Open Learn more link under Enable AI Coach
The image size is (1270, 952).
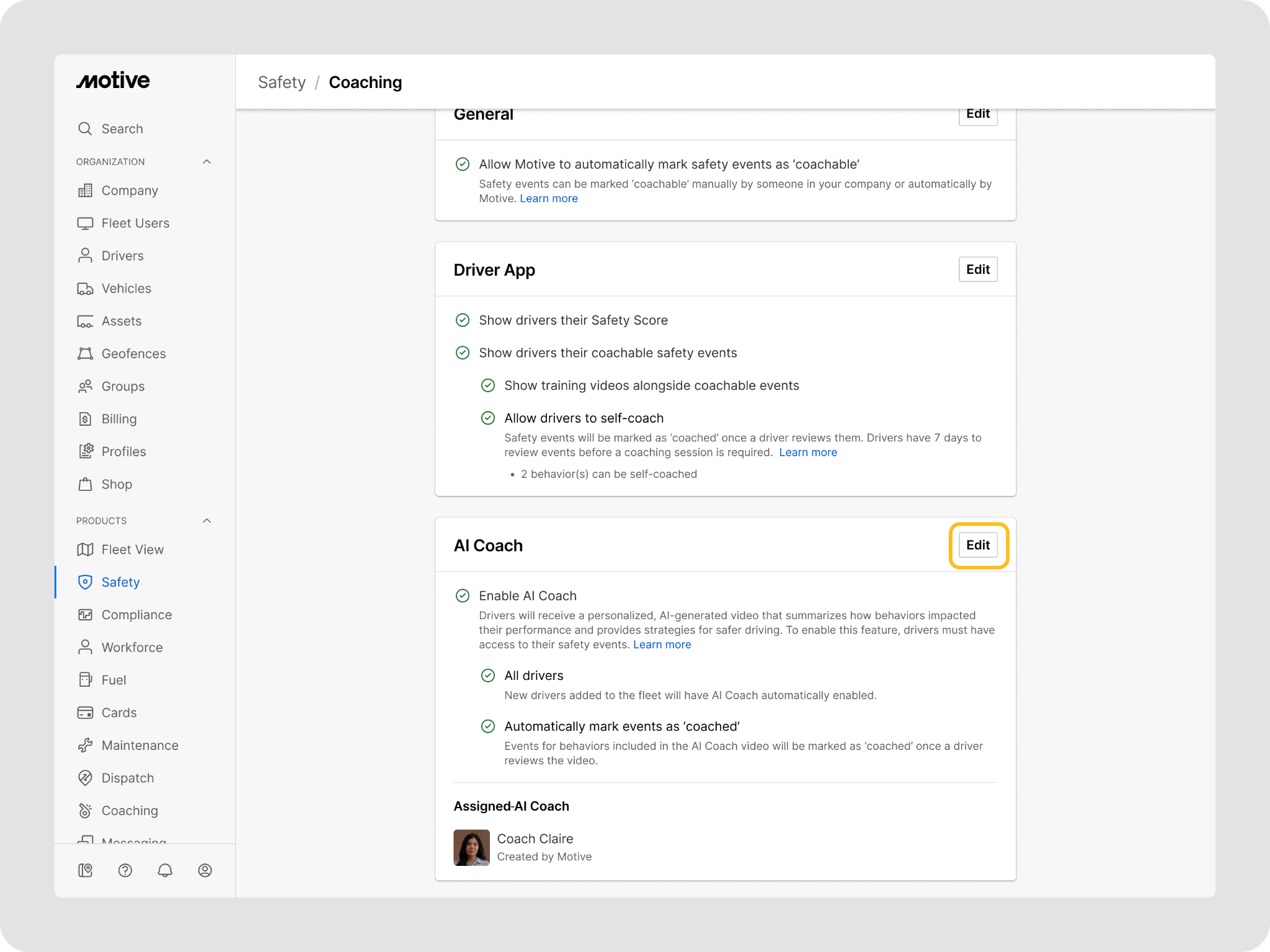tap(662, 645)
